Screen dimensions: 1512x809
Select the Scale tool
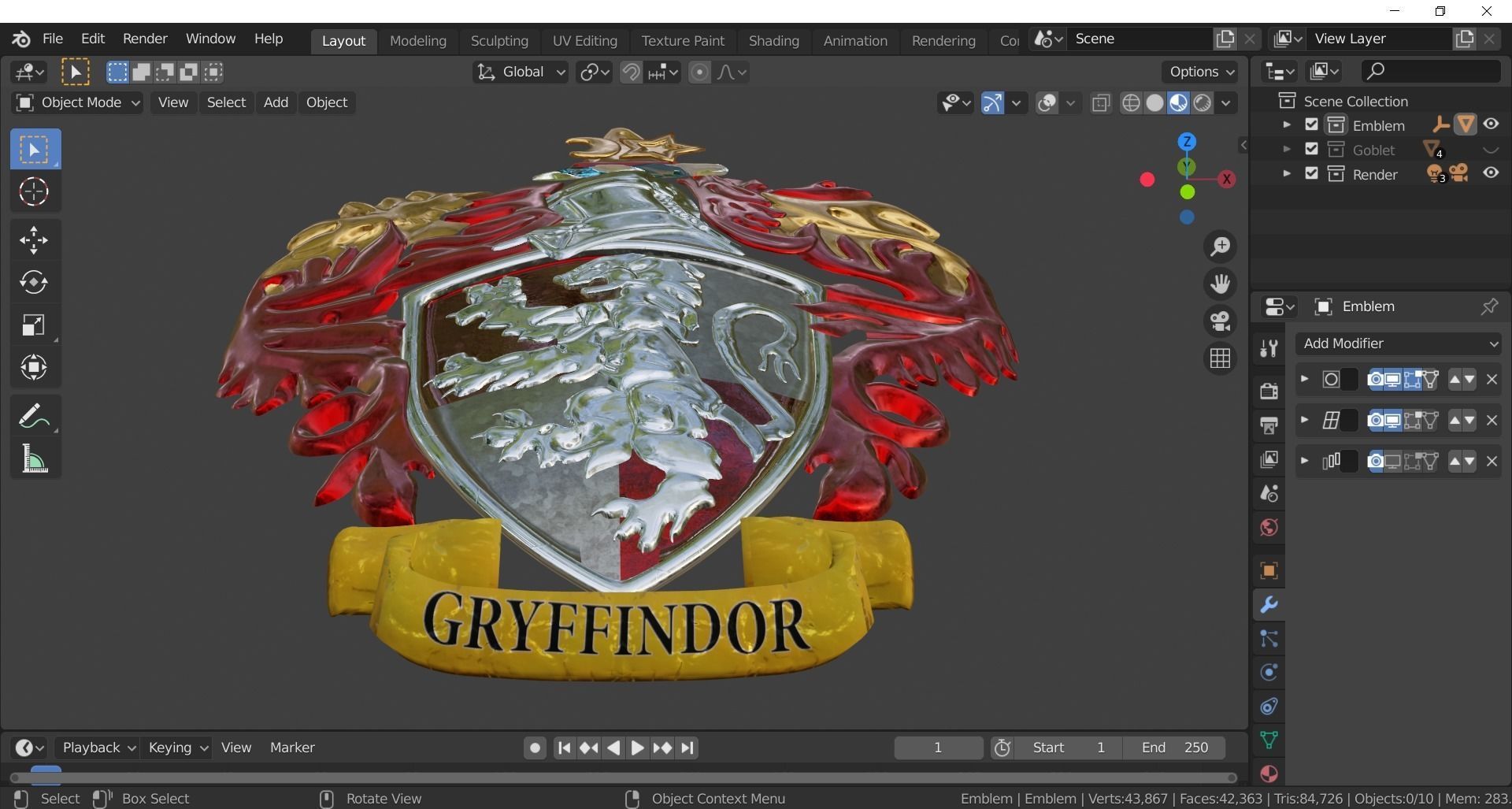click(35, 325)
